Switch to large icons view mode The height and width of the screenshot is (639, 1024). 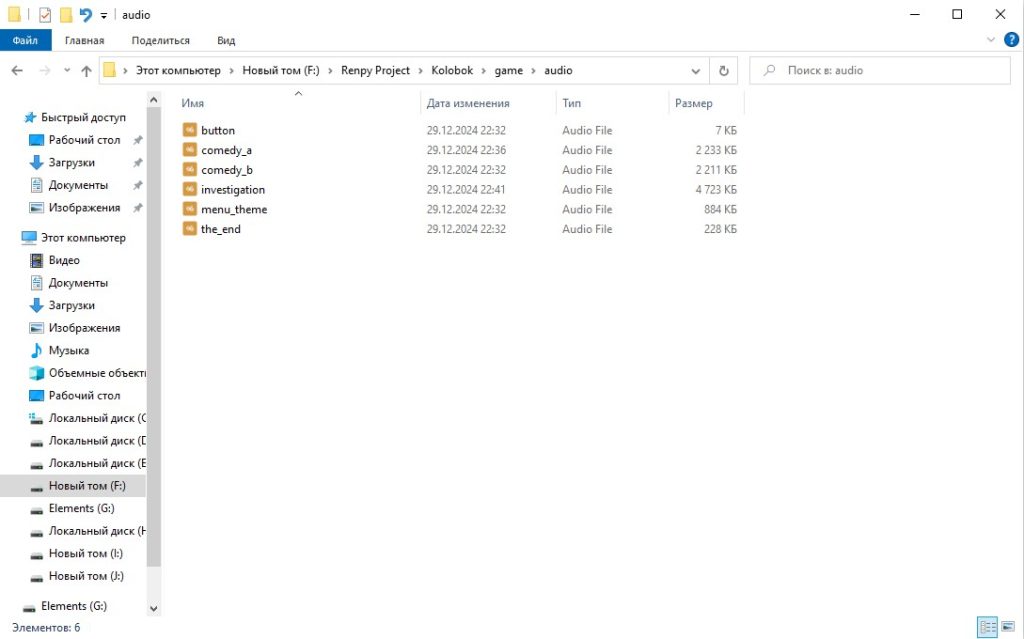click(1008, 627)
